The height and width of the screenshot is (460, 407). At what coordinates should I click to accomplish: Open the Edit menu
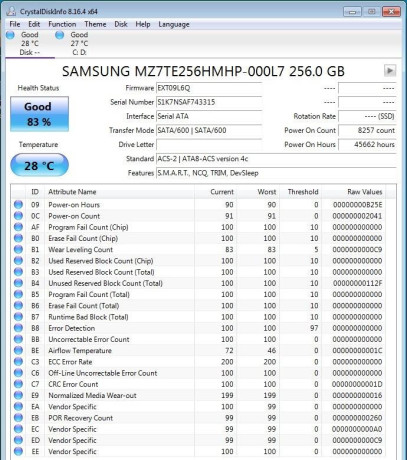[34, 24]
